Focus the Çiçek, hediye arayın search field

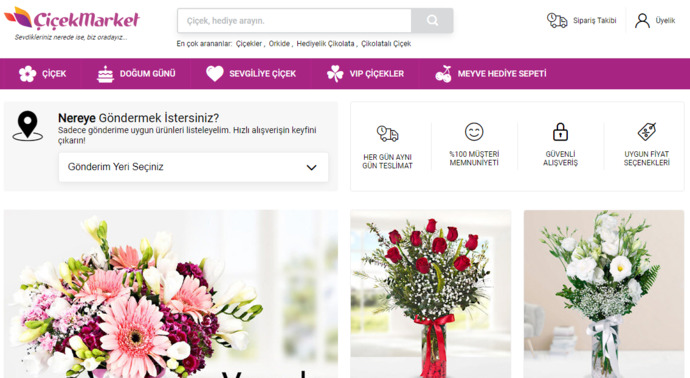point(294,20)
